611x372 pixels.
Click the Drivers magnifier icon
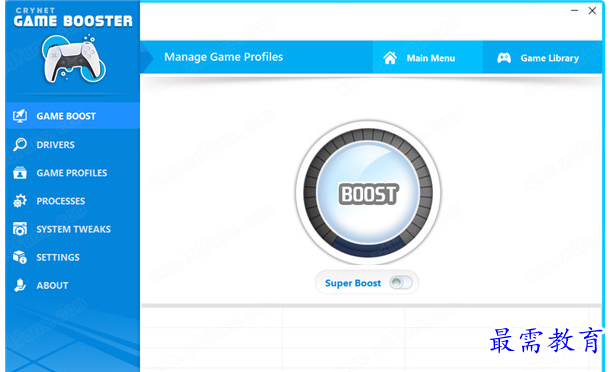[20, 145]
